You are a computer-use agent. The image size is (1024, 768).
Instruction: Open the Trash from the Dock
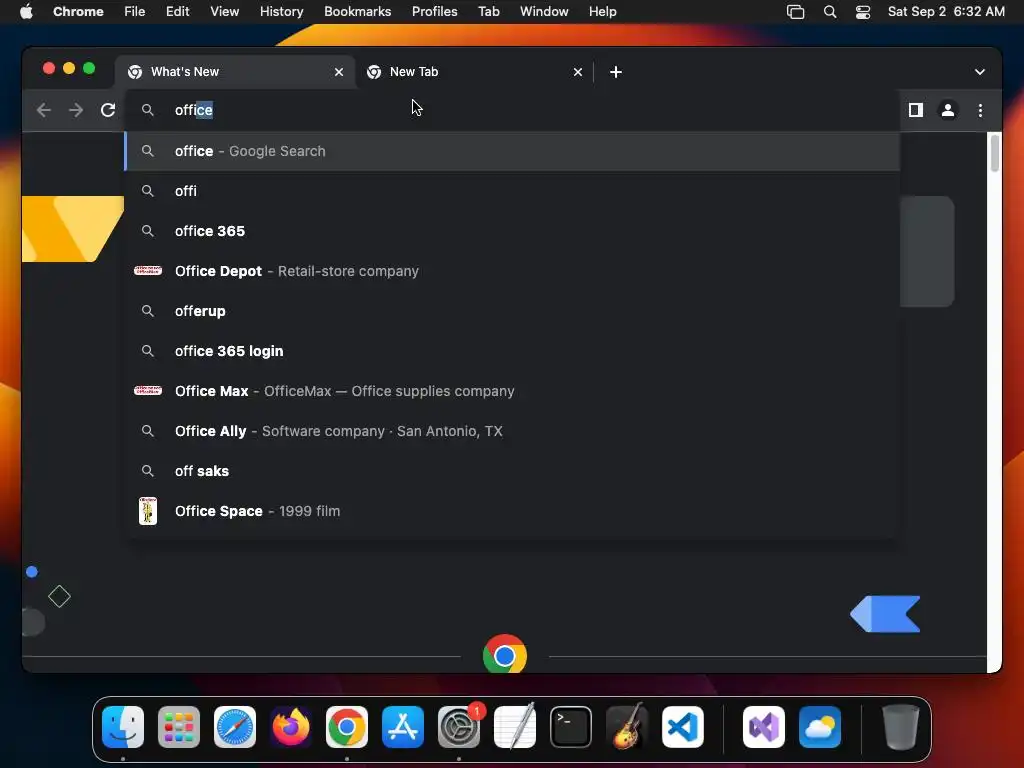(901, 727)
